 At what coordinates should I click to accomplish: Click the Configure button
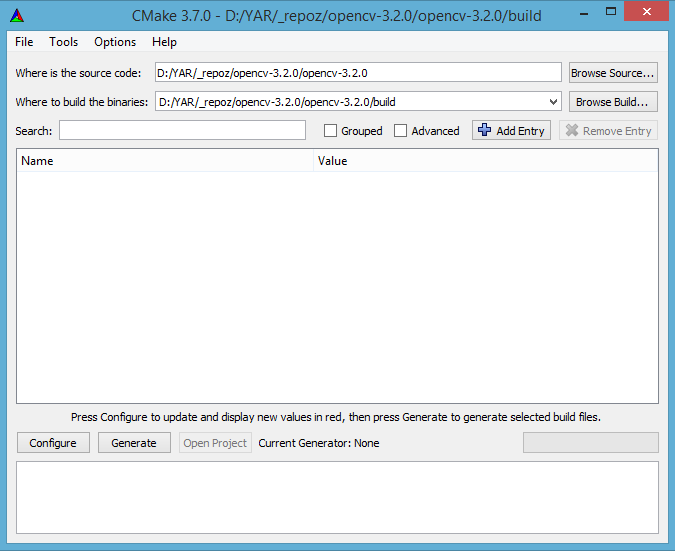pos(53,443)
